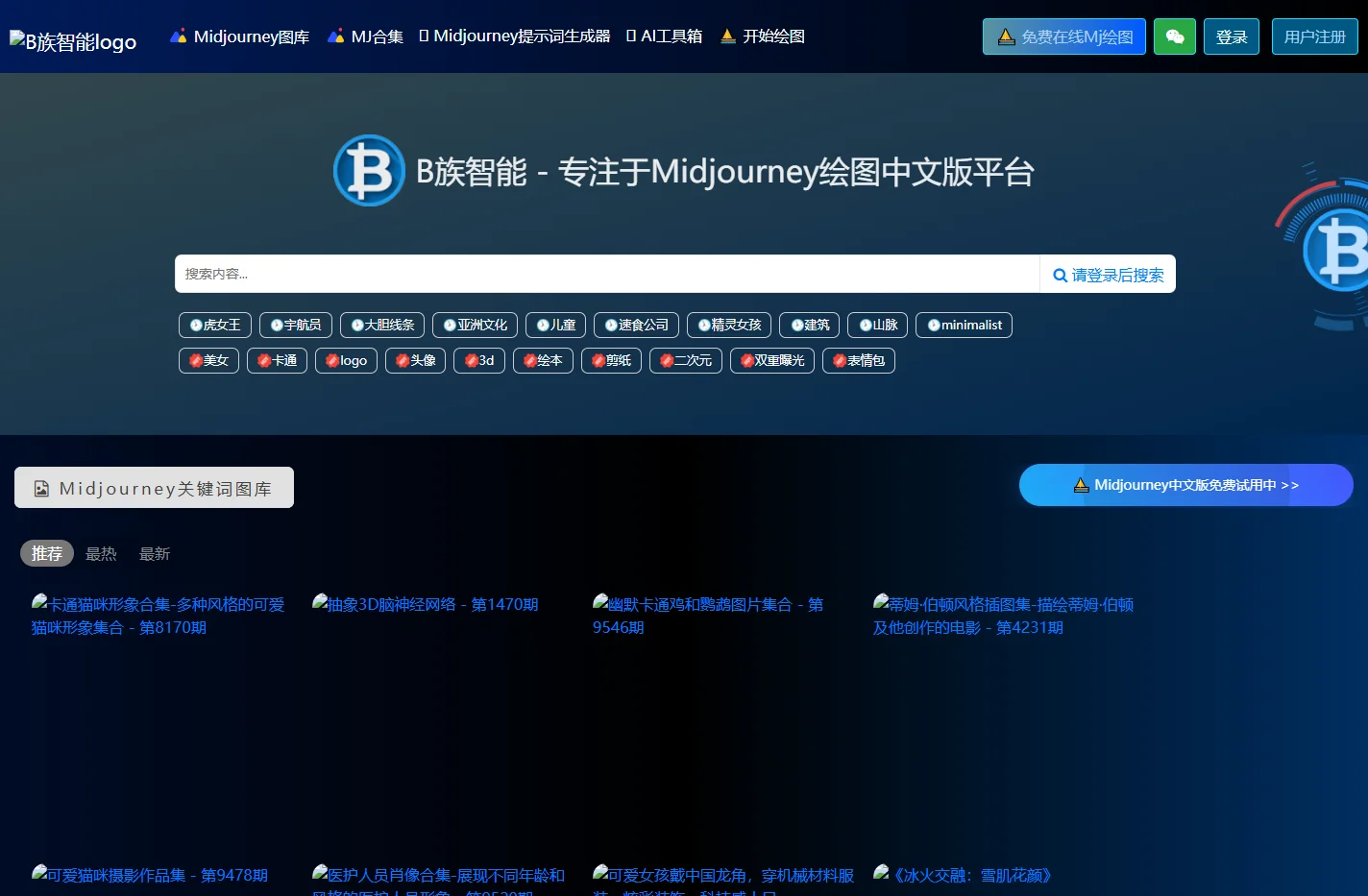
Task: Open the MJ合集 menu item
Action: [x=365, y=36]
